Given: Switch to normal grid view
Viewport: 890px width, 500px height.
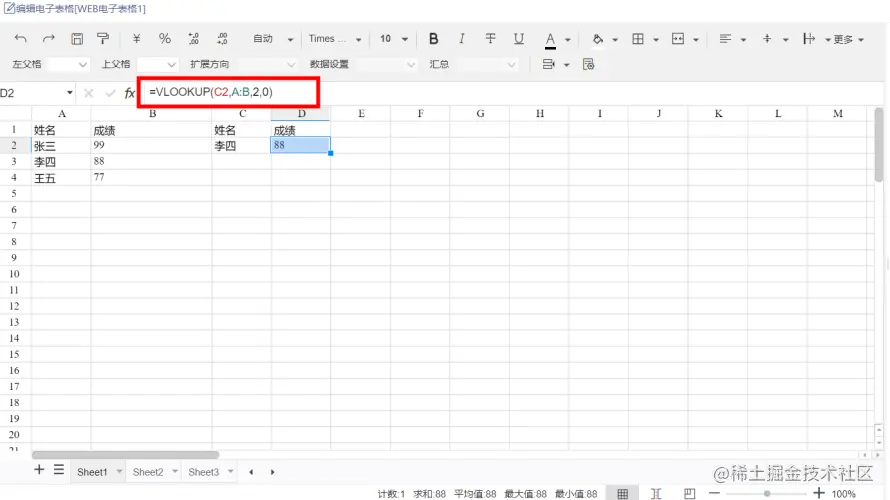Looking at the screenshot, I should (623, 494).
